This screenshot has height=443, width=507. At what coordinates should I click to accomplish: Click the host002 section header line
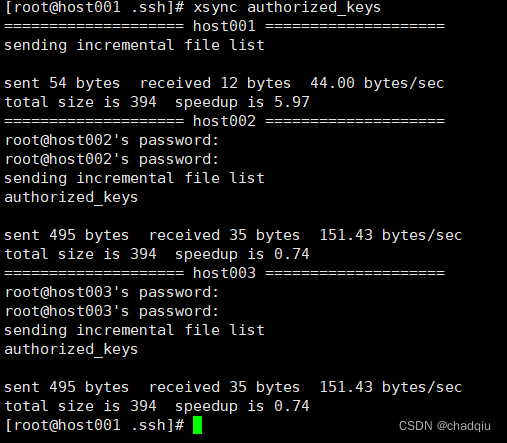[224, 121]
